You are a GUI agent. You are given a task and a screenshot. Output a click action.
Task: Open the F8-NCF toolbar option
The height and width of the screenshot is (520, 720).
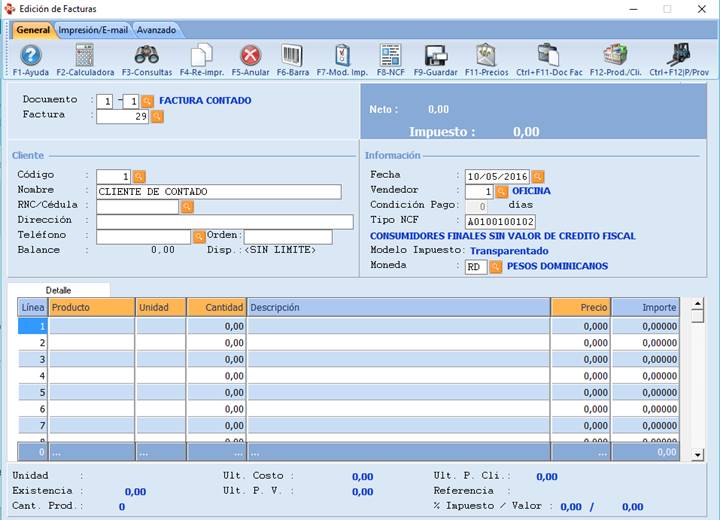click(389, 56)
